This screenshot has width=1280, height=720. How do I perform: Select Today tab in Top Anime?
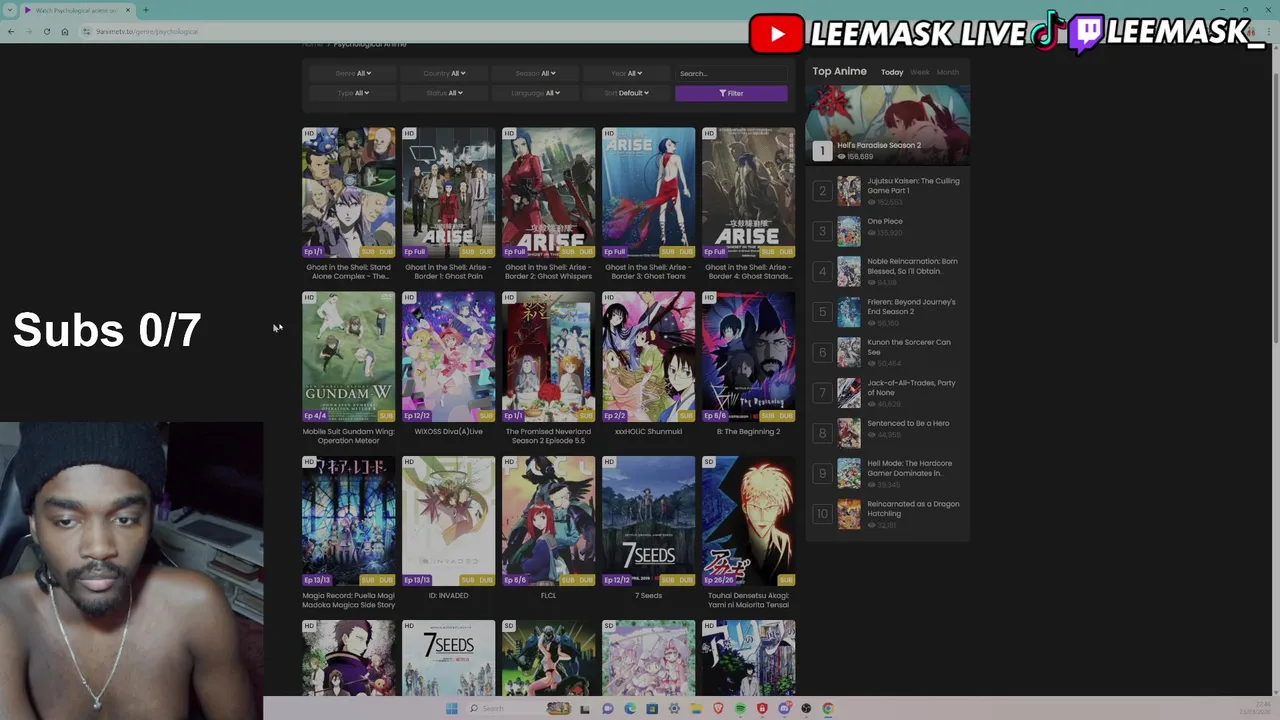pos(892,72)
